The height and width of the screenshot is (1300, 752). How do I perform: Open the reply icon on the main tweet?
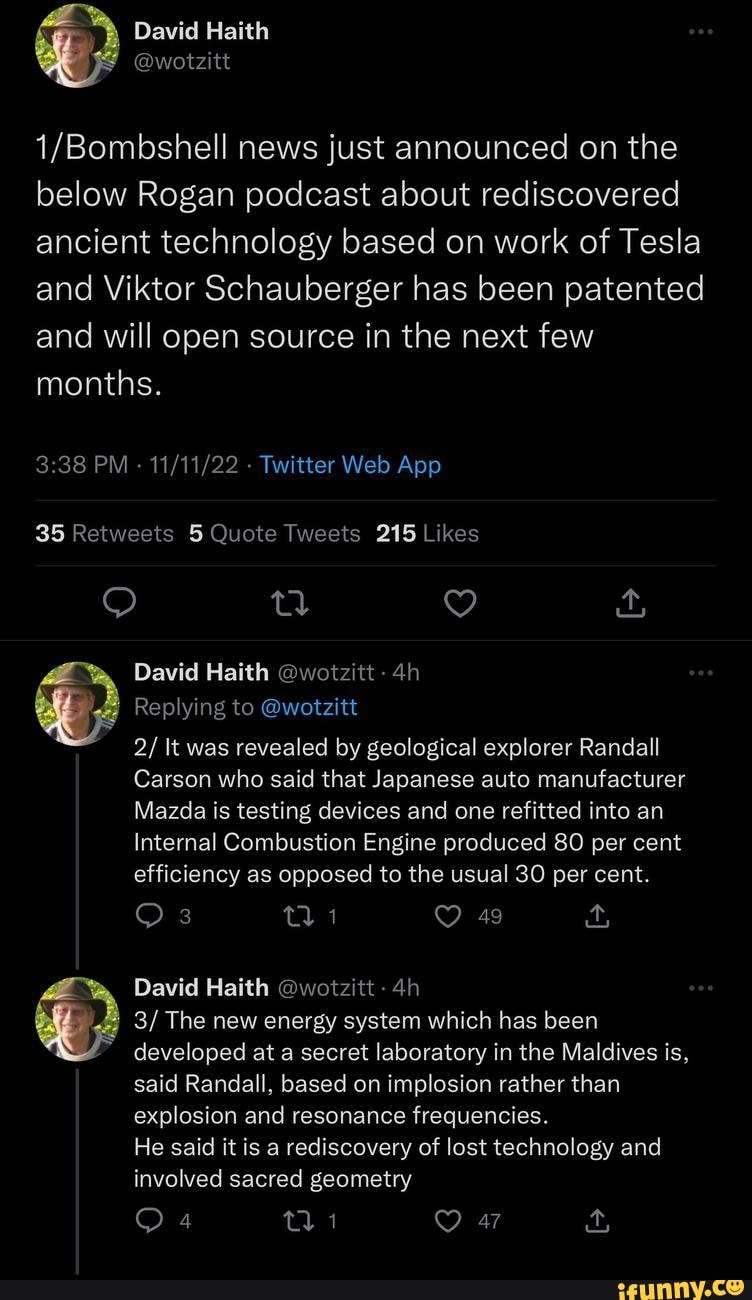tap(120, 604)
